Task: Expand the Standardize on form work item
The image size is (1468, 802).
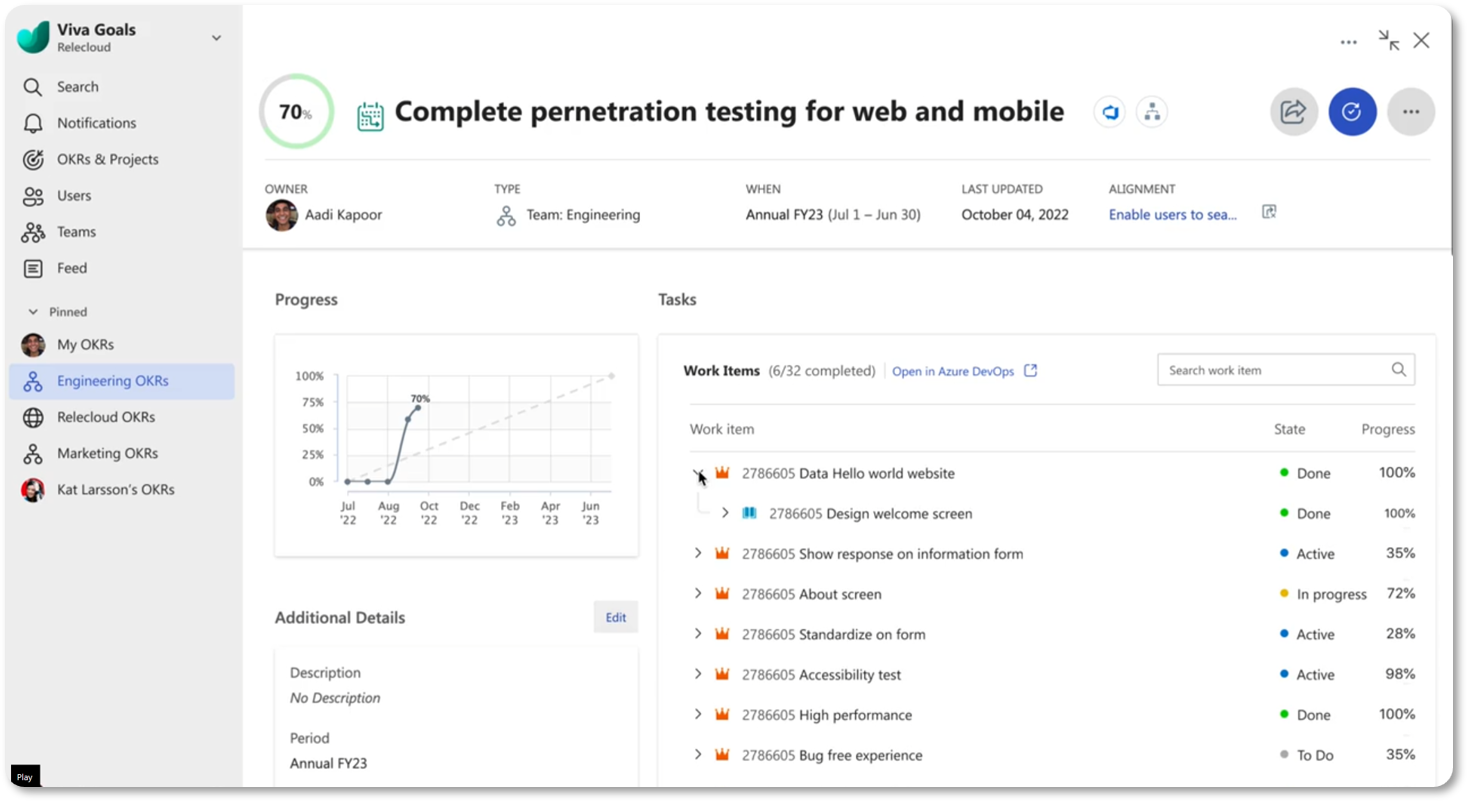Action: (698, 634)
